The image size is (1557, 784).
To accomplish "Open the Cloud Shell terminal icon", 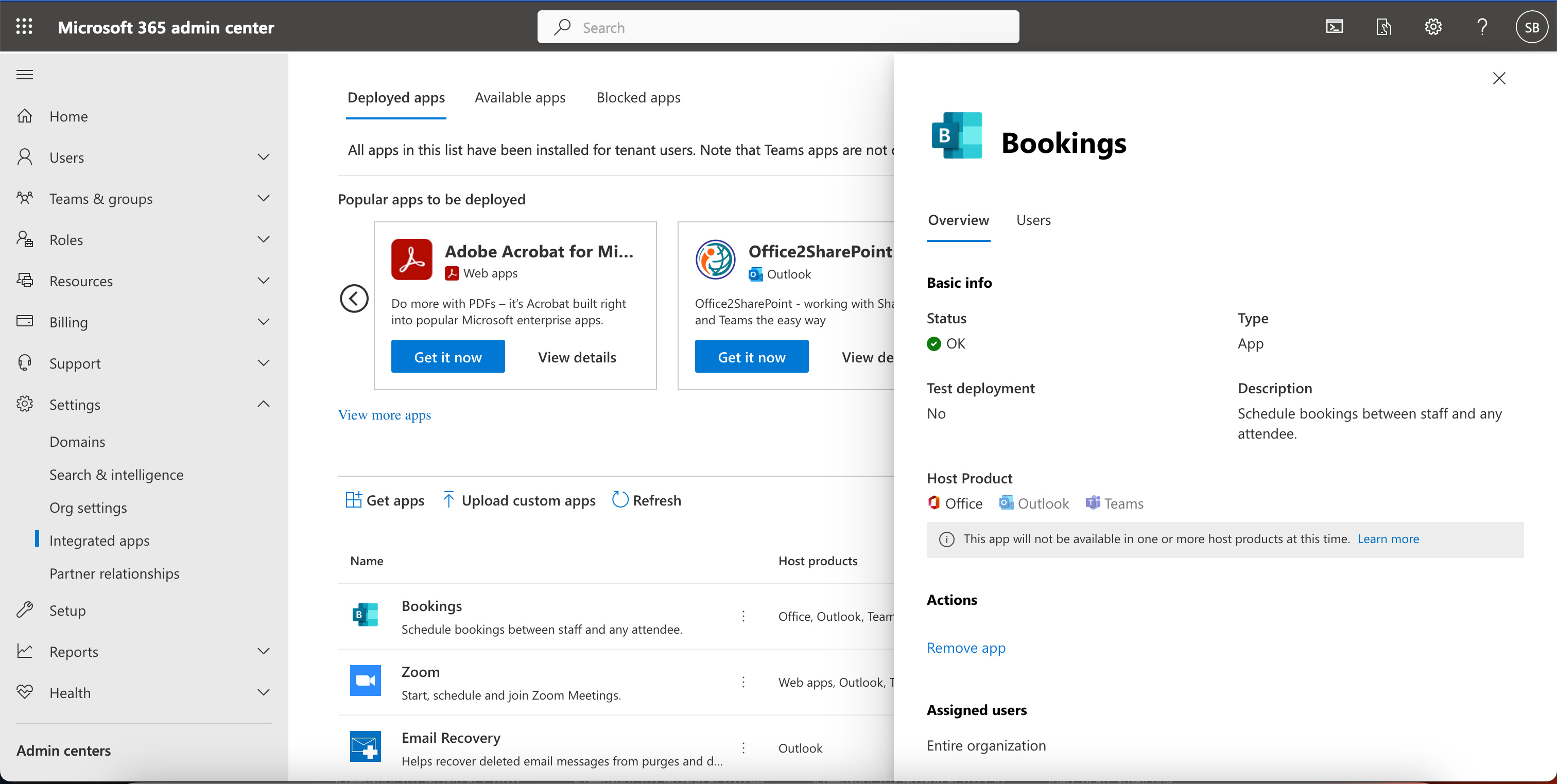I will [1334, 27].
